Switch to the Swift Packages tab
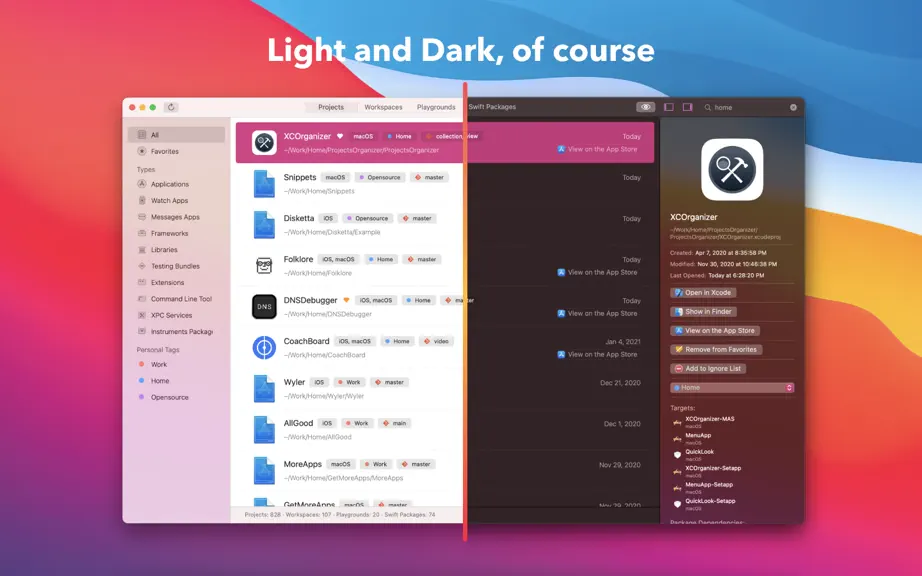 click(x=492, y=107)
